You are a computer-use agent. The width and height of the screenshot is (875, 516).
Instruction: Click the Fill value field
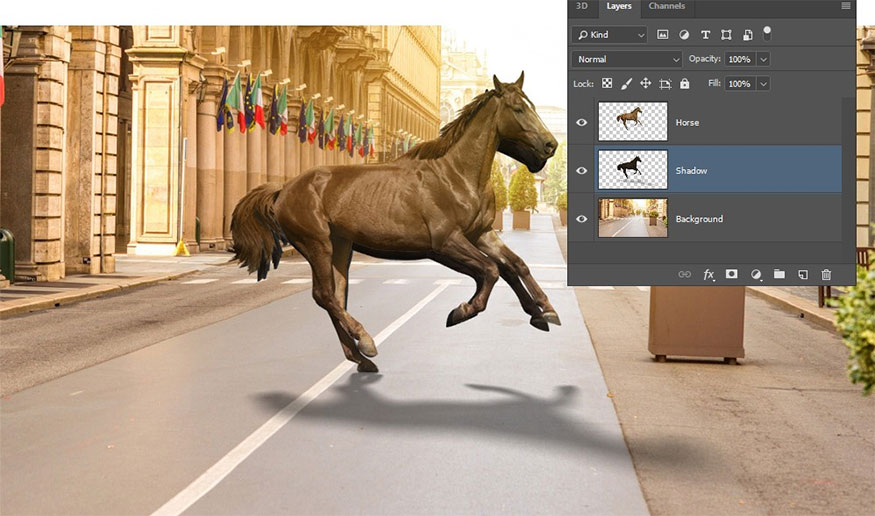pos(740,84)
